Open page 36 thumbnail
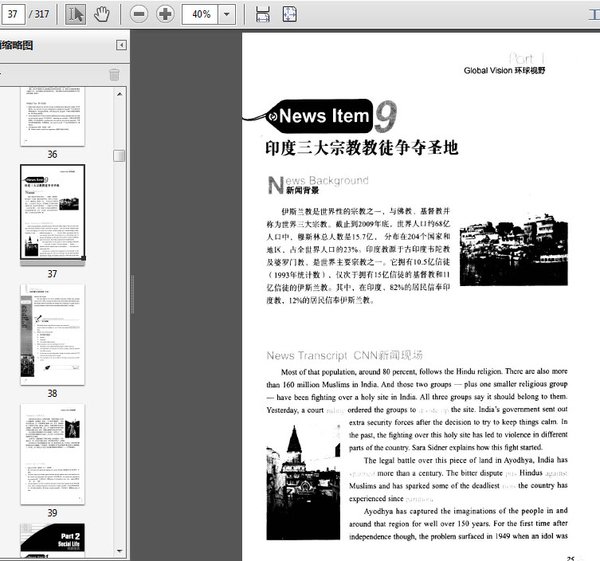Screen dimensions: 600x561 (52, 117)
